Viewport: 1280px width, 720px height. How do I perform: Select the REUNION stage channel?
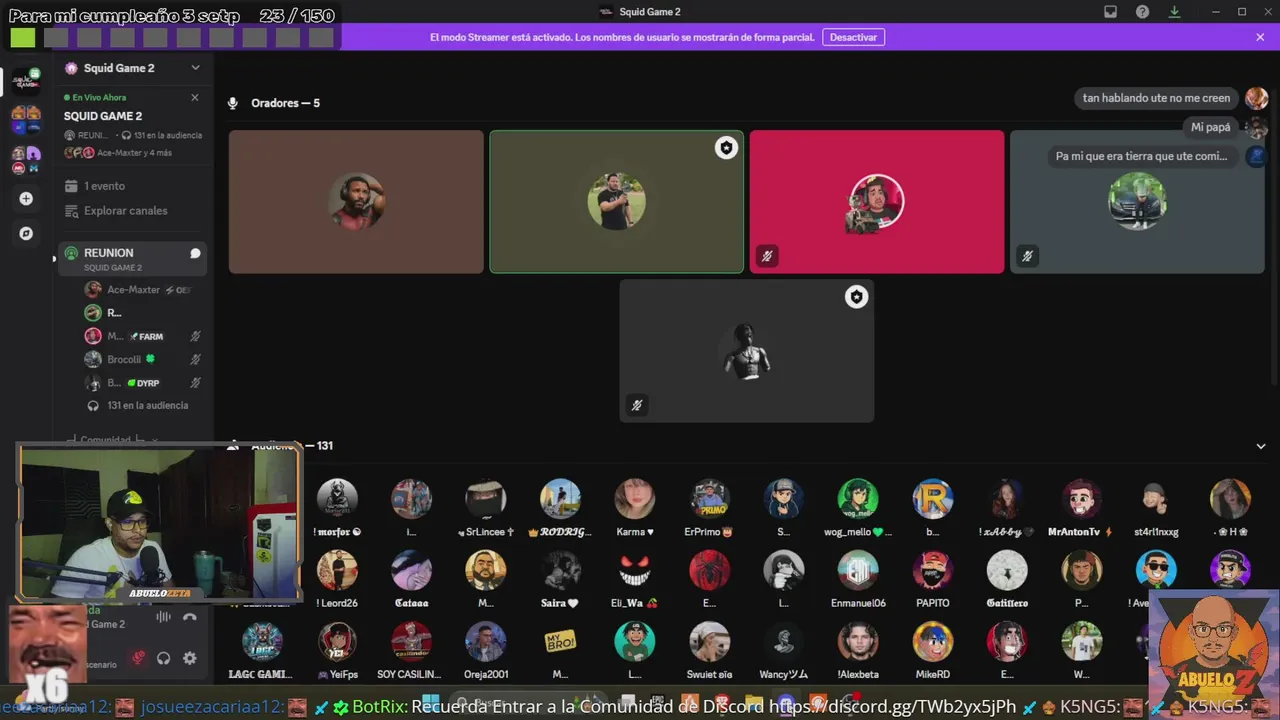pyautogui.click(x=133, y=258)
